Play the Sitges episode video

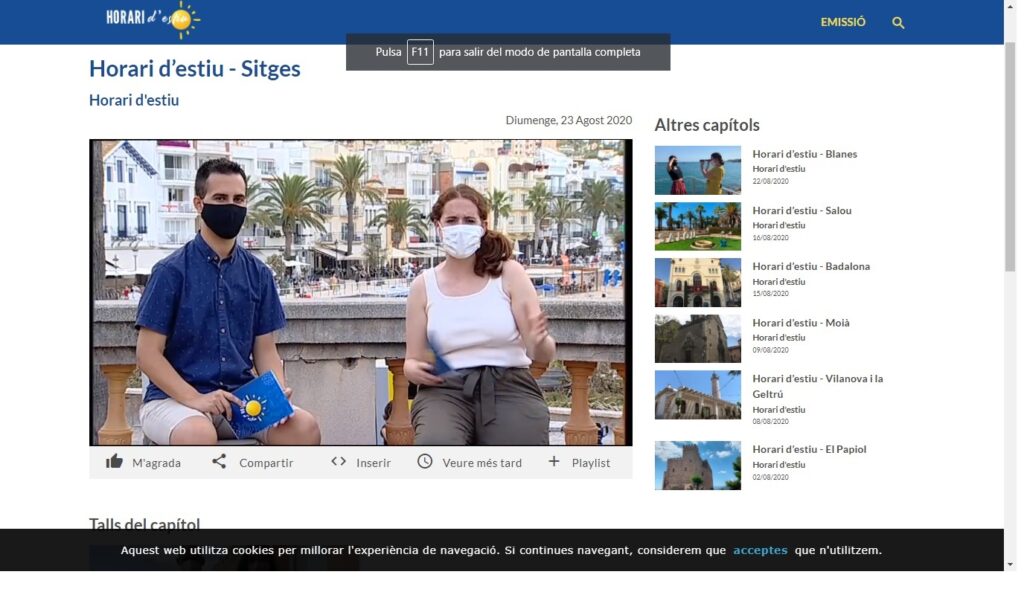pos(360,292)
